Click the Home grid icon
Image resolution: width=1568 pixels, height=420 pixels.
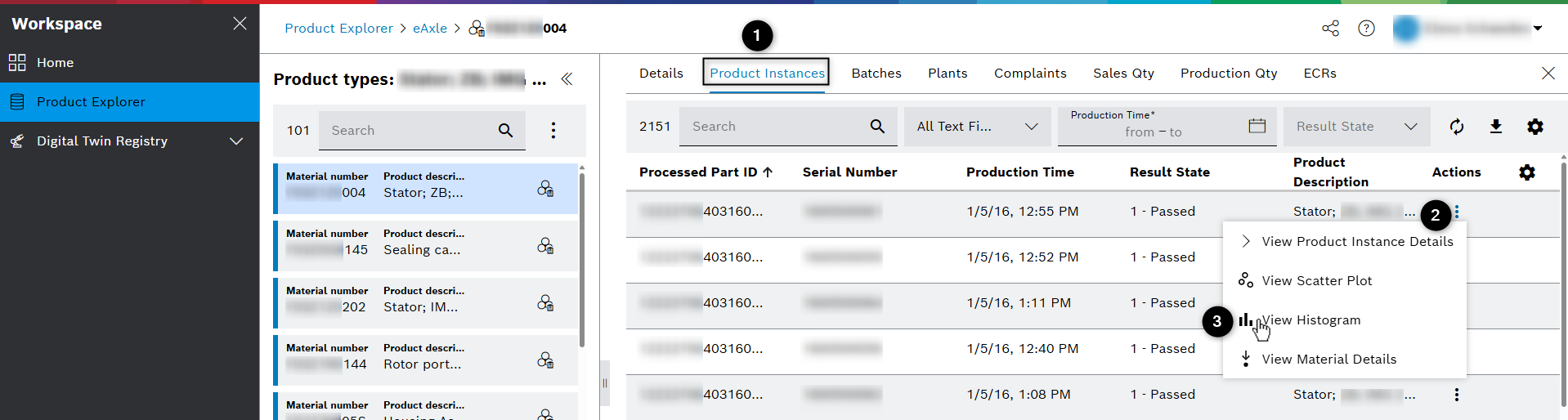click(x=17, y=63)
